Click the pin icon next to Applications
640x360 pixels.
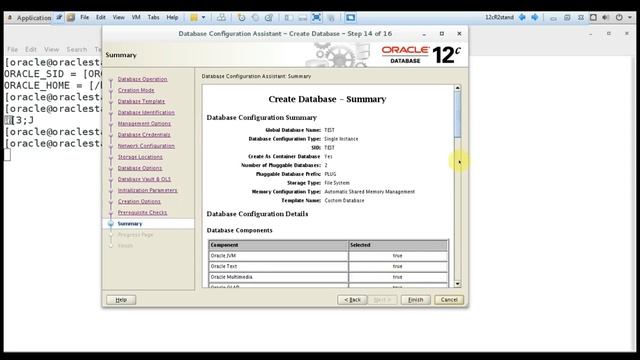click(59, 17)
